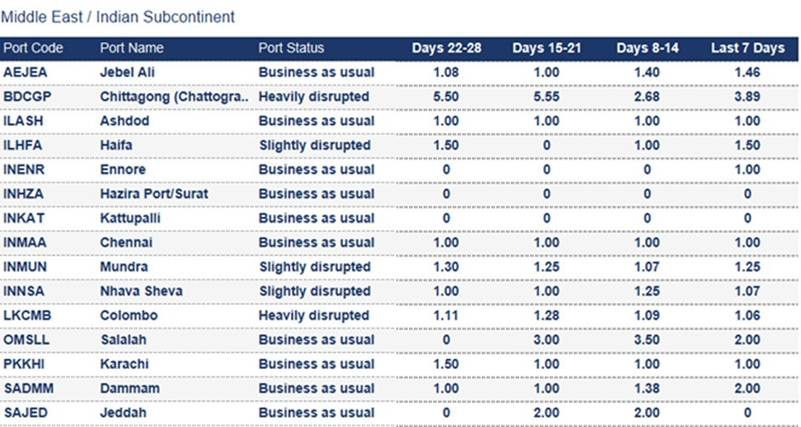The height and width of the screenshot is (427, 801).
Task: Click the Middle East / Indian Subcontinent heading
Action: tap(118, 17)
